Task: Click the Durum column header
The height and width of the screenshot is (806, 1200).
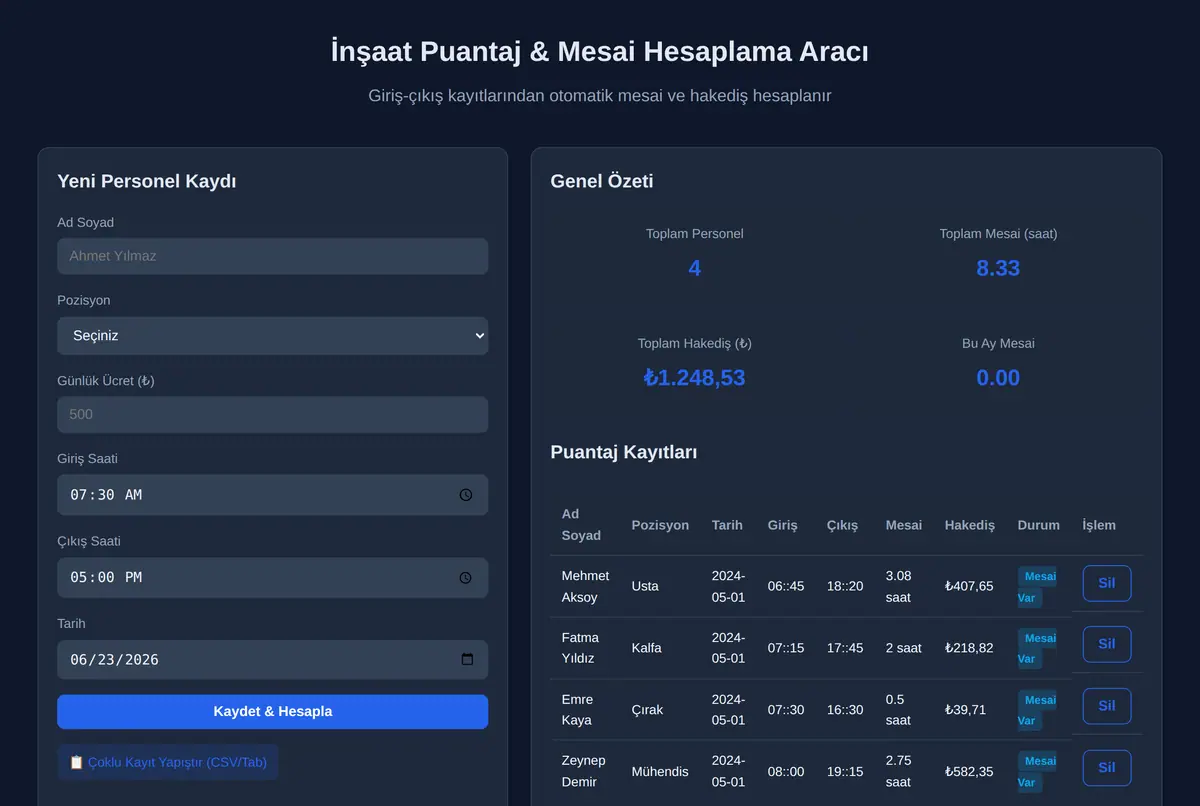Action: point(1039,525)
